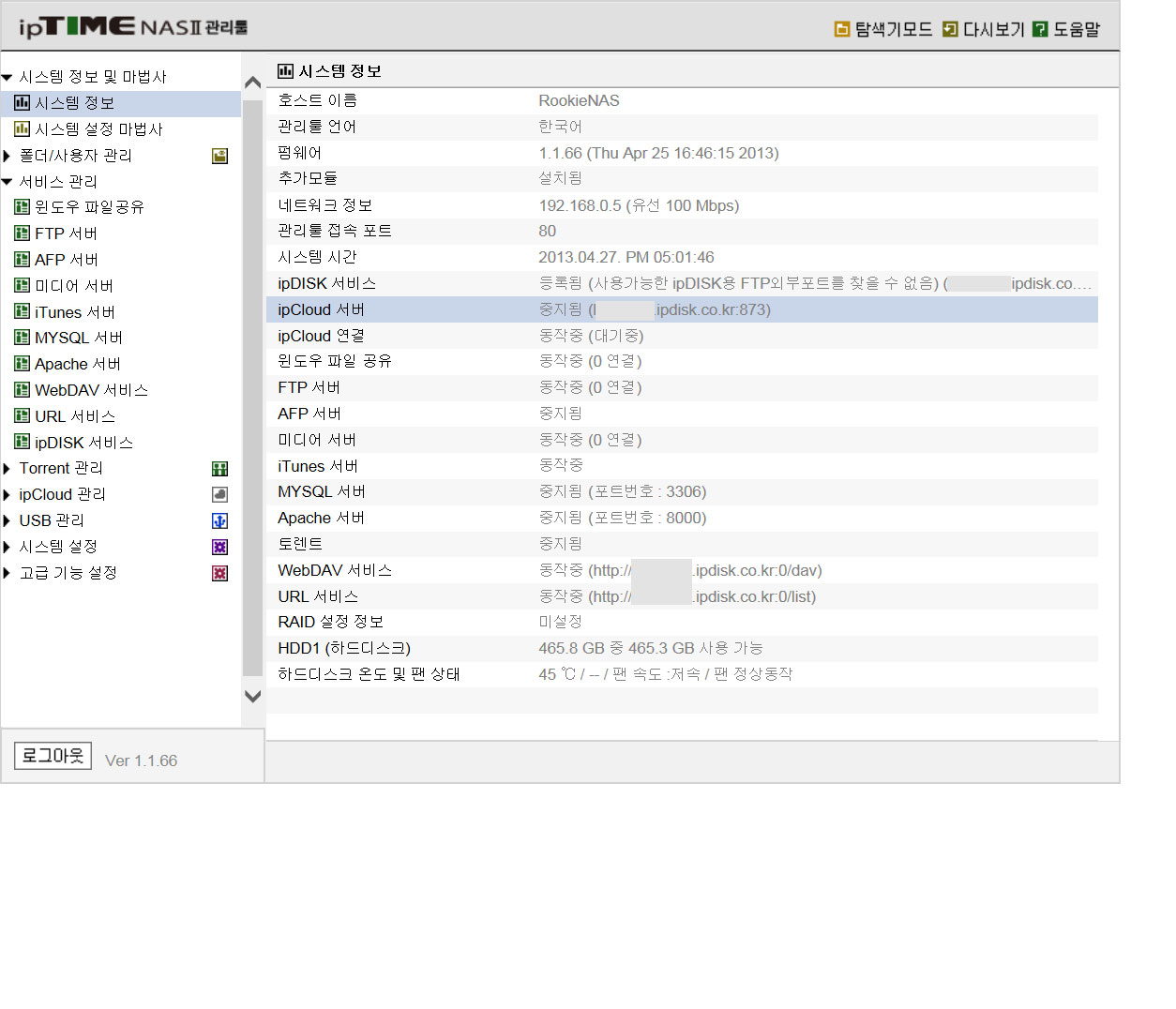The width and height of the screenshot is (1176, 1009).
Task: Select 미디어 서버 from the sidebar
Action: (x=74, y=286)
